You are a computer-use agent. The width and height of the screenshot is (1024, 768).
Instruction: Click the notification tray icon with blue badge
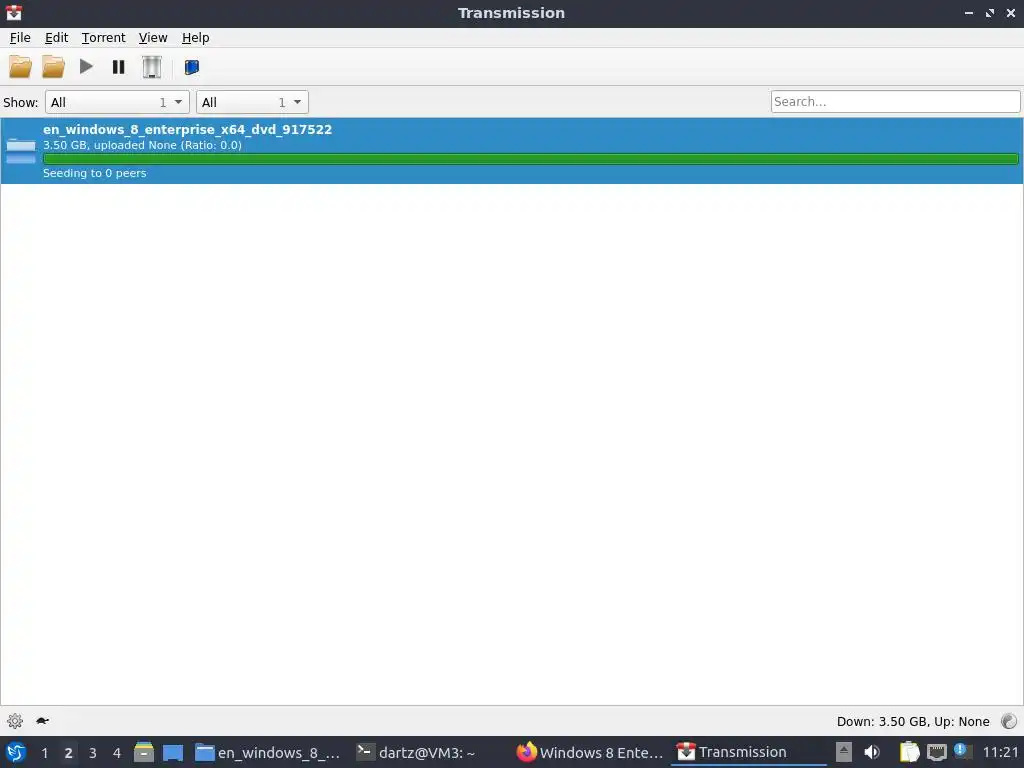click(x=963, y=751)
